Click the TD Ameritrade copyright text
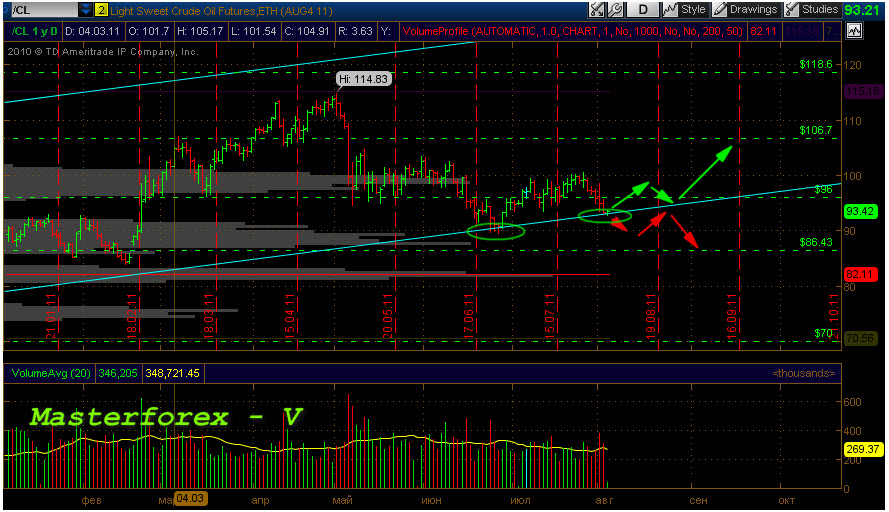Viewport: 889px width, 512px height. 103,52
